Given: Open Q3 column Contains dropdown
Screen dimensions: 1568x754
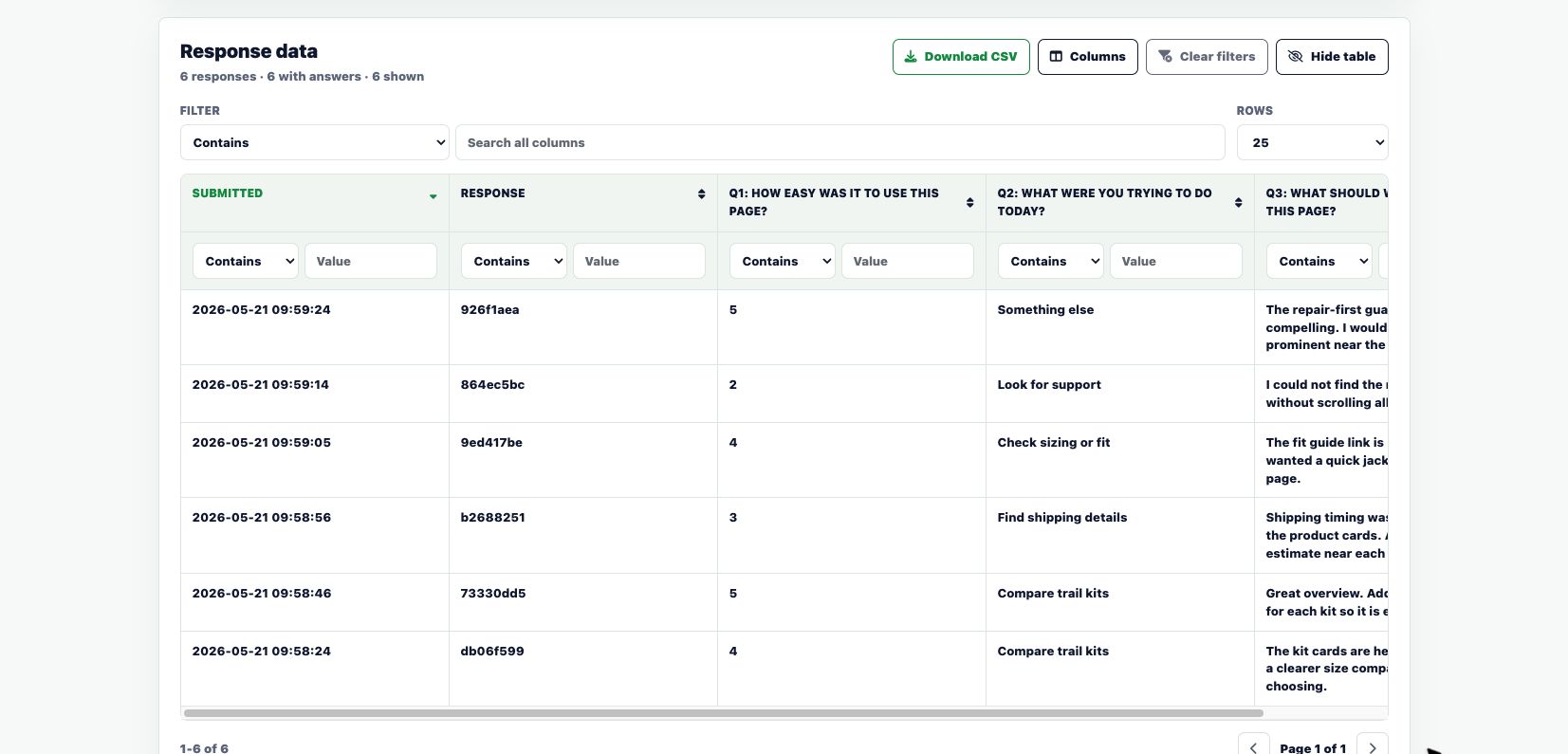Looking at the screenshot, I should click(x=1319, y=261).
